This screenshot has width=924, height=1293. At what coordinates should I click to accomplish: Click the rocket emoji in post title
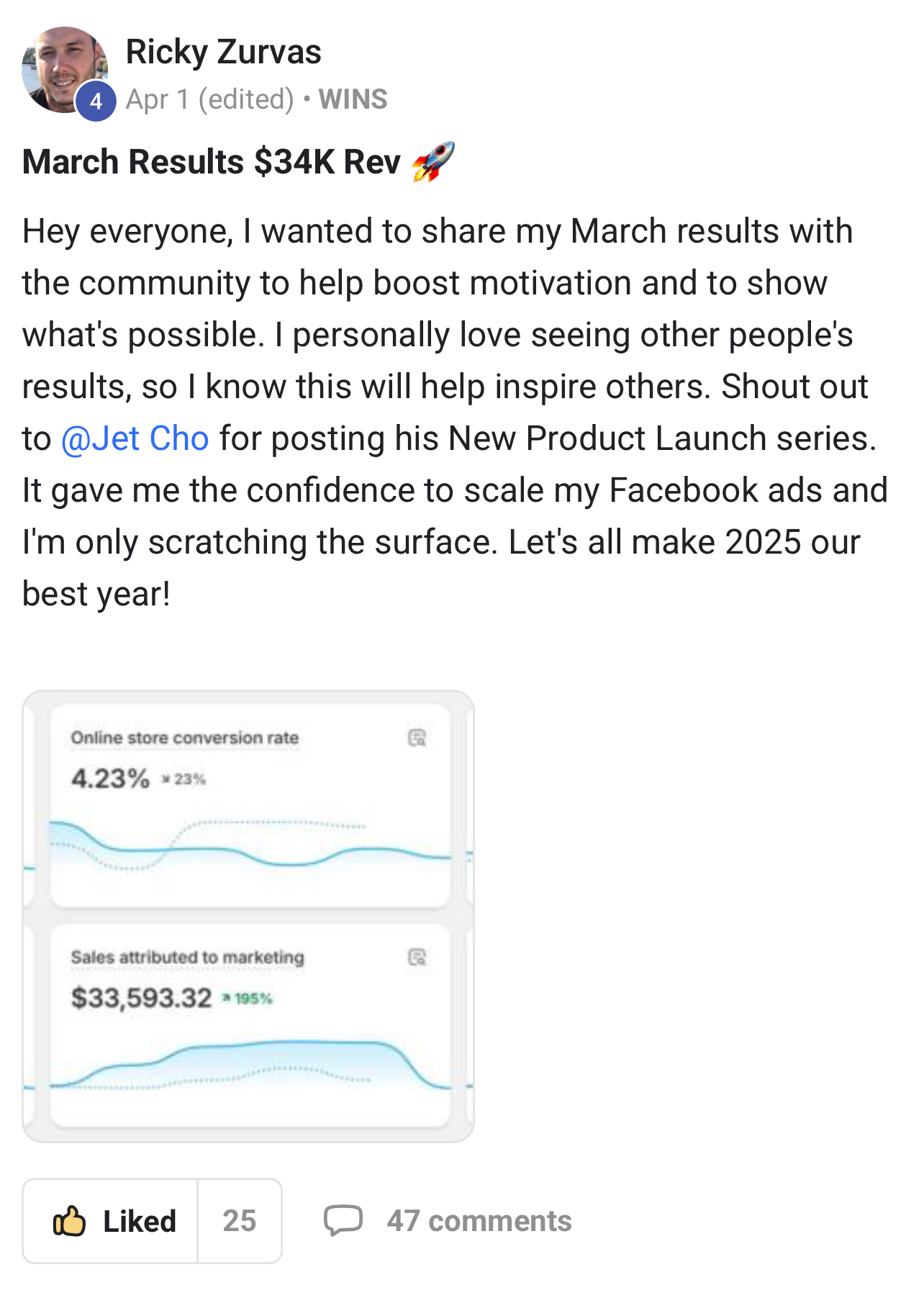pos(433,161)
